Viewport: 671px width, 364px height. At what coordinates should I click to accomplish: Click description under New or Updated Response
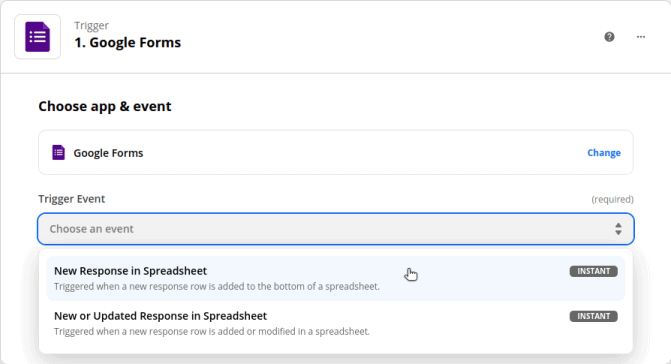click(212, 331)
